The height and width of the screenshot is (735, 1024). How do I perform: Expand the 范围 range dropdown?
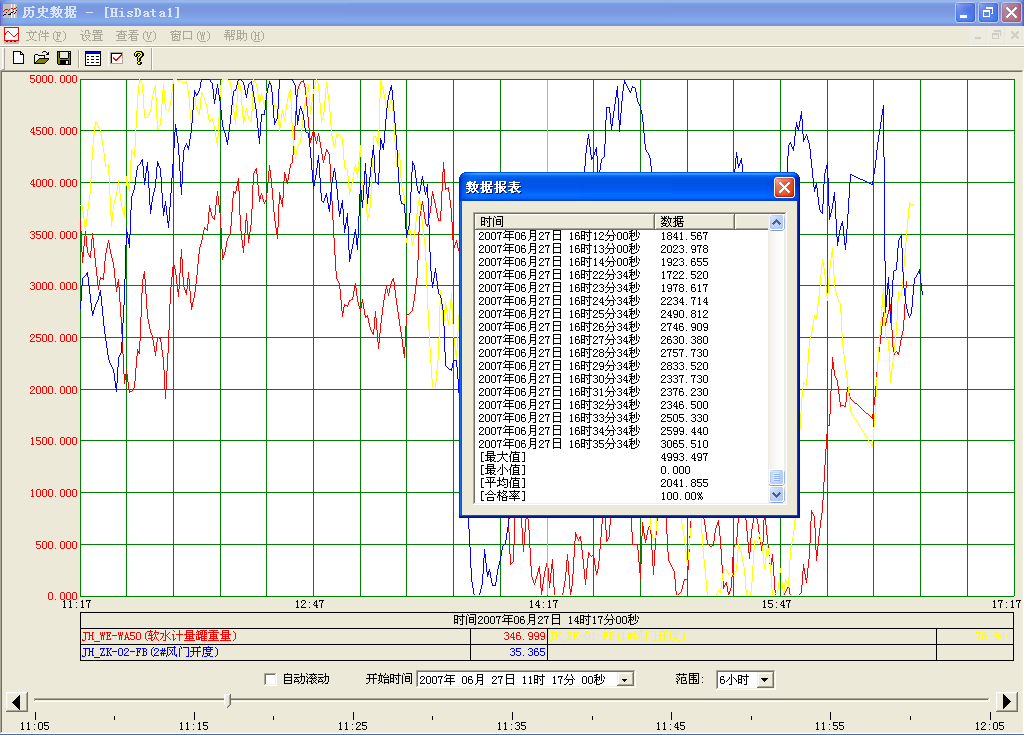tap(765, 680)
